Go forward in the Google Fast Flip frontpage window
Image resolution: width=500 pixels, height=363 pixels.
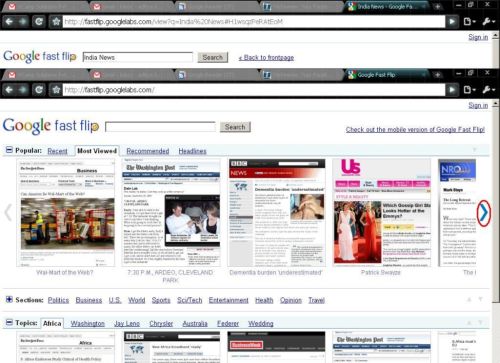tap(23, 90)
